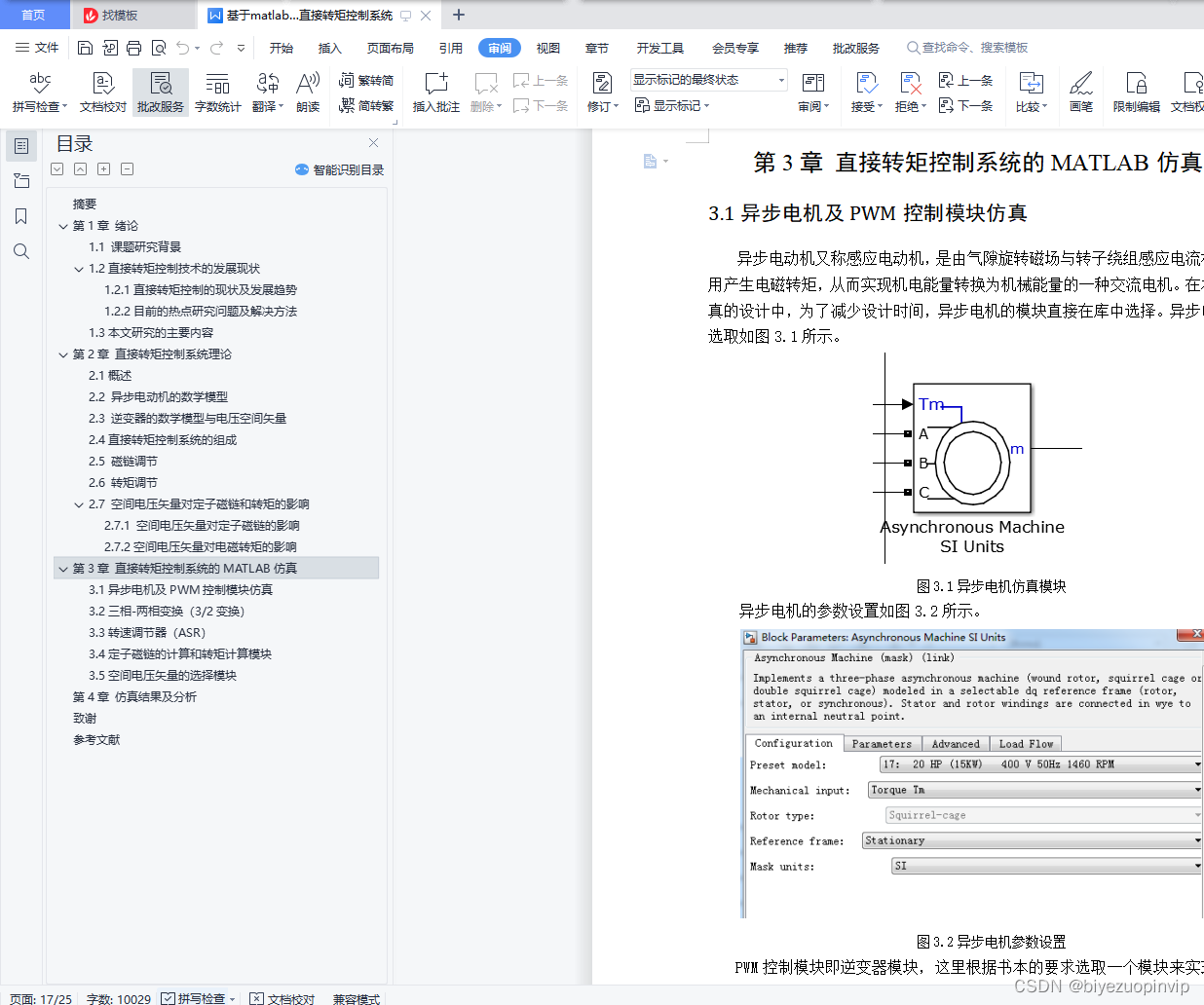
Task: Open the search panel in the left sidebar
Action: [21, 251]
